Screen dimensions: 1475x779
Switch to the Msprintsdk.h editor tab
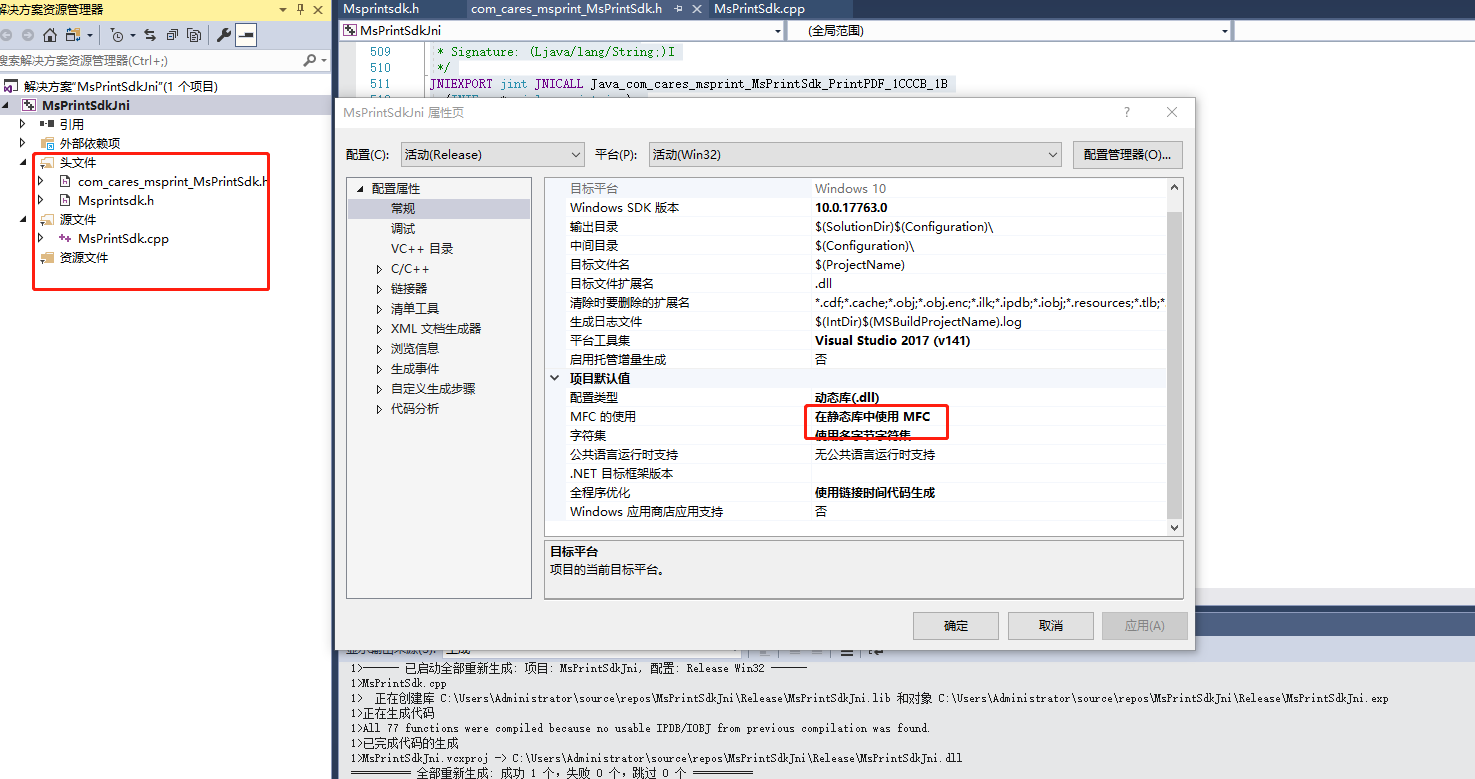tap(380, 9)
